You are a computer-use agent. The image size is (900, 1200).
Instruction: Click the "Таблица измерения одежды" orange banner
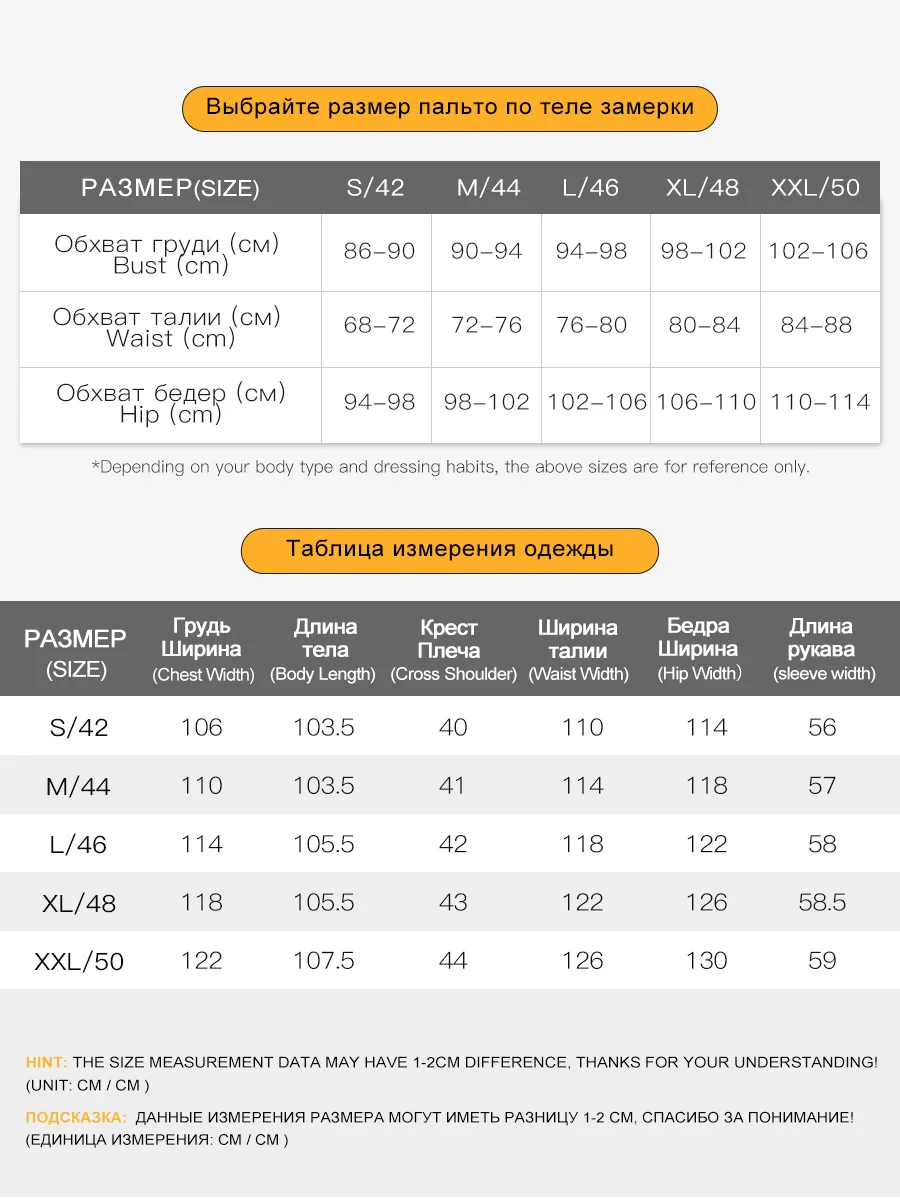(x=449, y=550)
